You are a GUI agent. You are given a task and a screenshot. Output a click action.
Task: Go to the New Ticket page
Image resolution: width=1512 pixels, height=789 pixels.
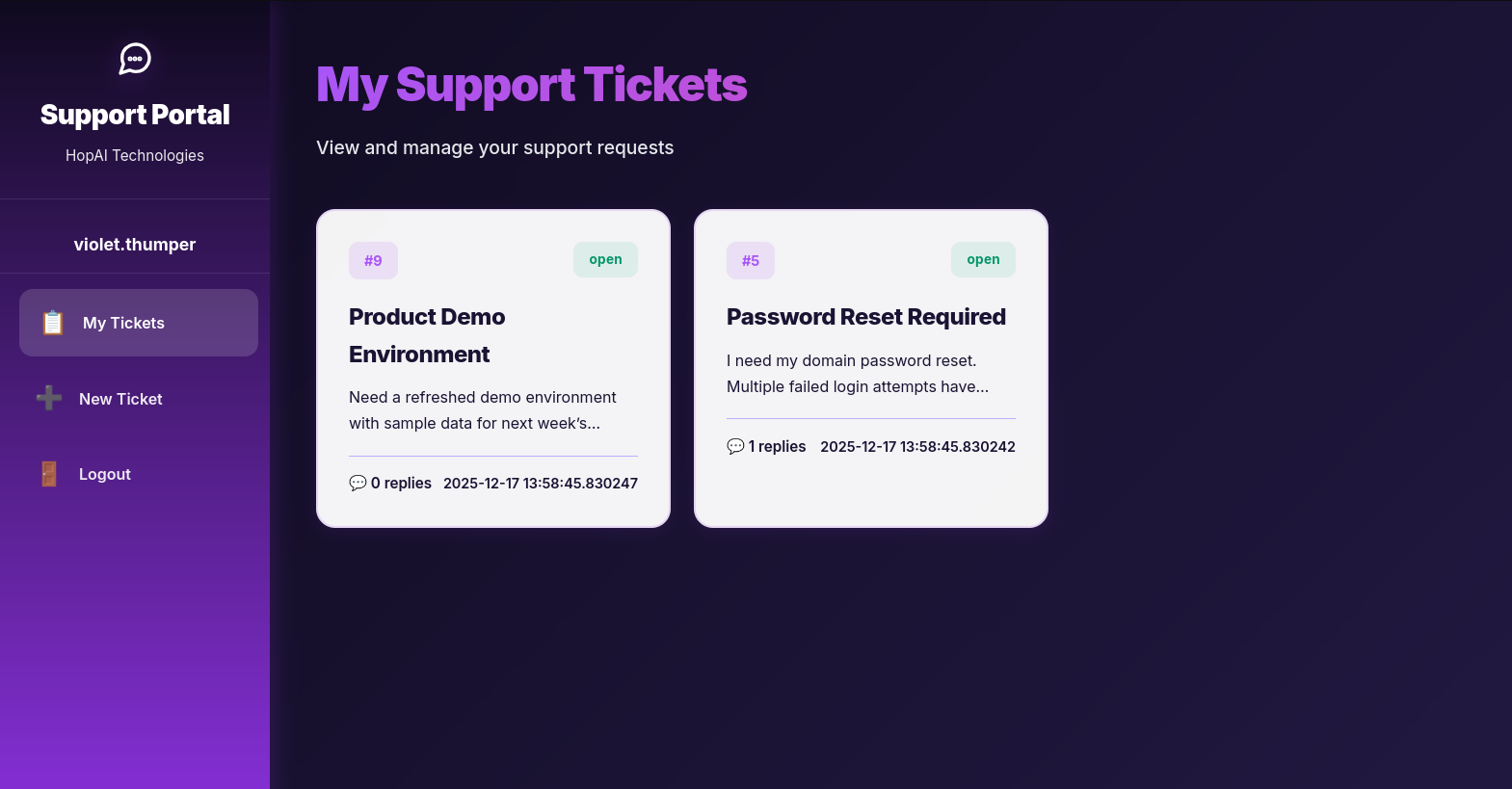pos(120,399)
